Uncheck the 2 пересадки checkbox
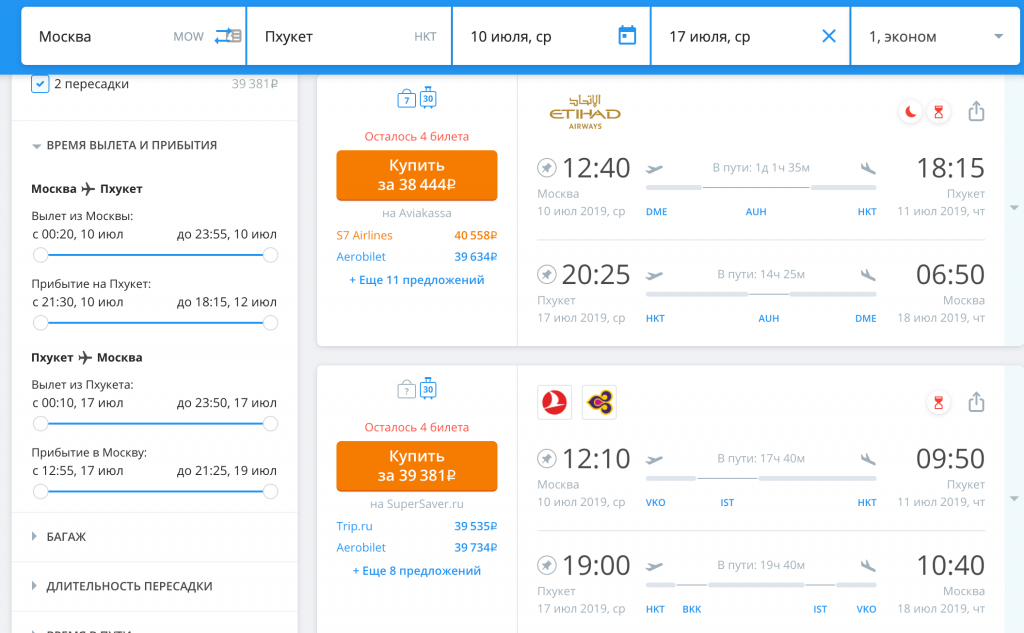 (x=40, y=84)
